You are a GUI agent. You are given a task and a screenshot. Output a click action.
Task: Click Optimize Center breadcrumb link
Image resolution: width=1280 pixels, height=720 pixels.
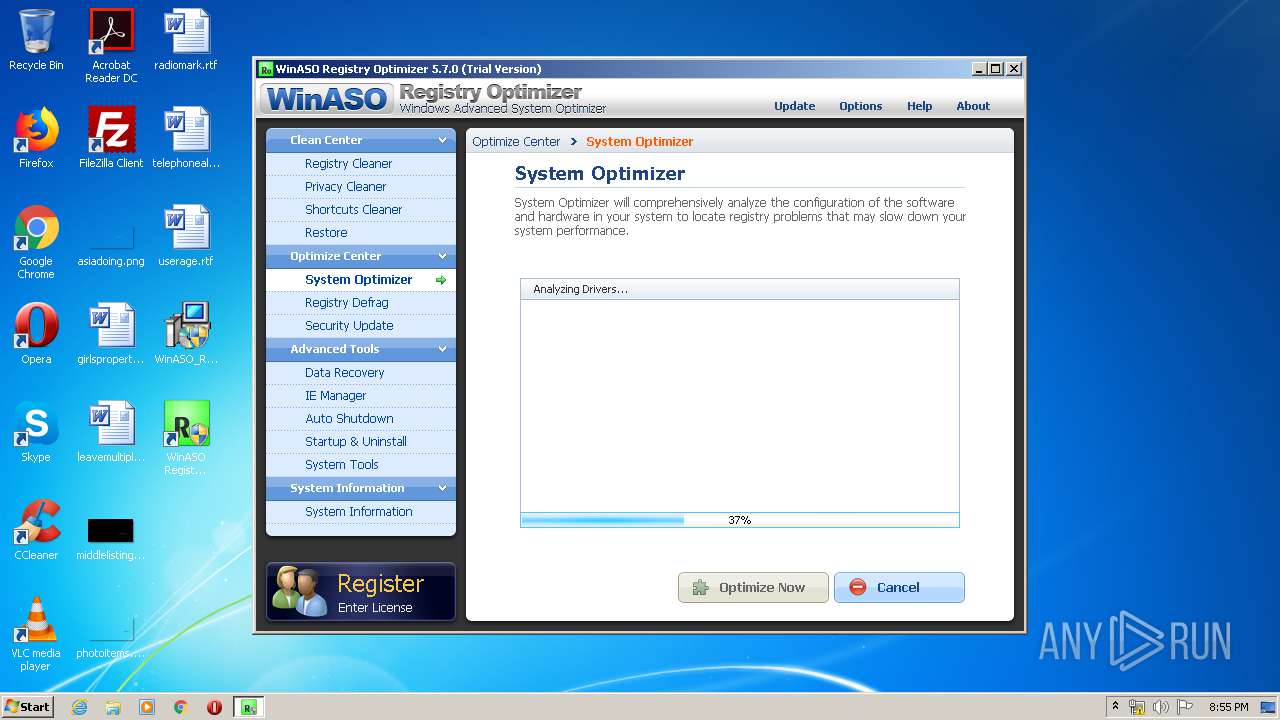(516, 142)
